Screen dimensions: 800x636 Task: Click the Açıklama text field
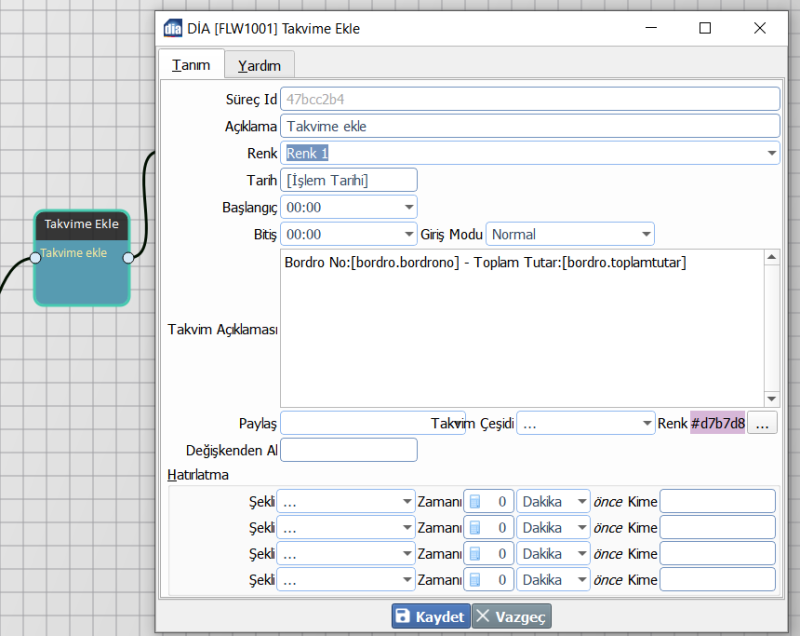pos(530,127)
